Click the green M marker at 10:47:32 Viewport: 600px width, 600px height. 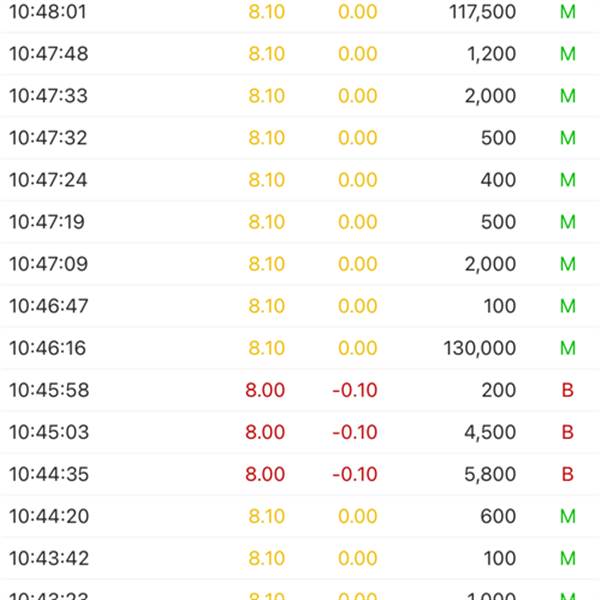[568, 138]
